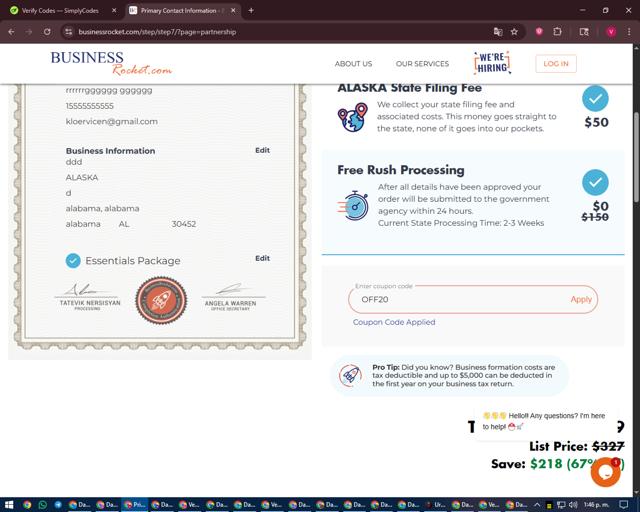Open the Chrome profile avatar
Screen dimensions: 640x512
(611, 32)
